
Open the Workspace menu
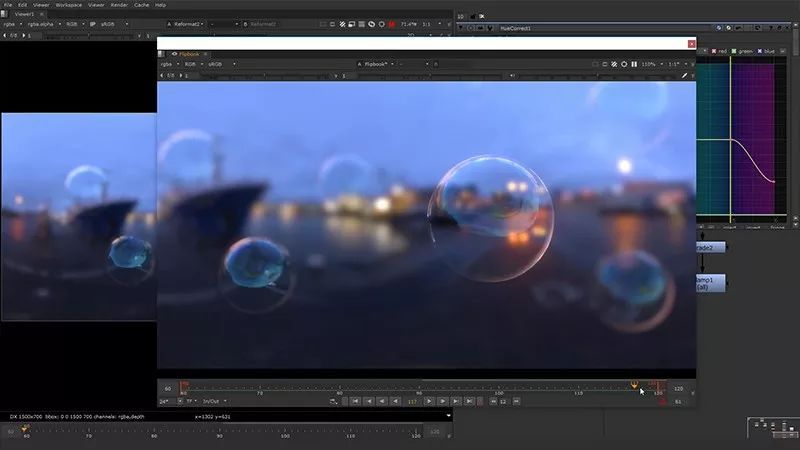coord(69,5)
